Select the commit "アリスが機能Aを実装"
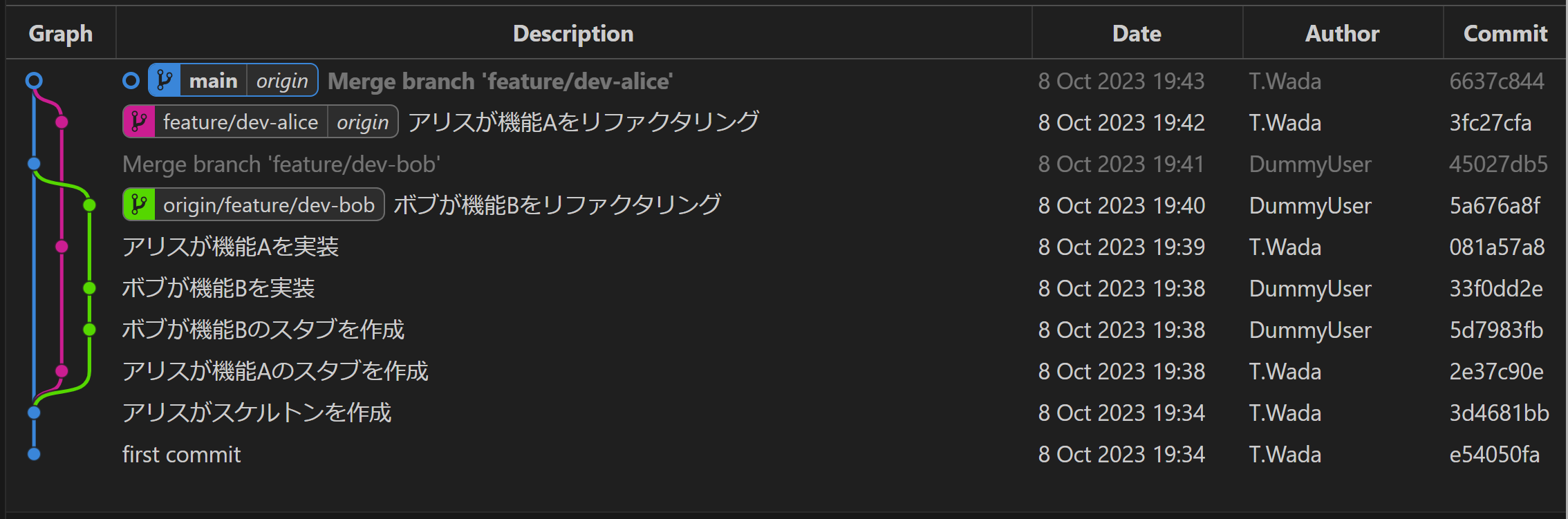This screenshot has height=519, width=1568. tap(230, 247)
